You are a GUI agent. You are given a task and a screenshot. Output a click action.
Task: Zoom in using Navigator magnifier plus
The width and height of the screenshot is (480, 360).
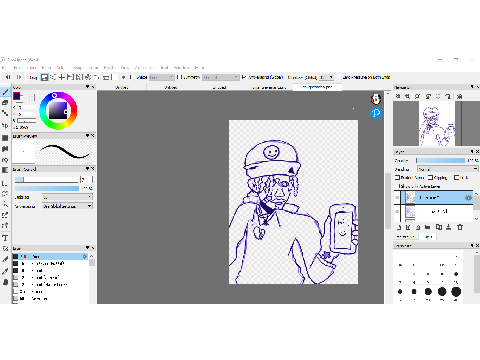(398, 96)
